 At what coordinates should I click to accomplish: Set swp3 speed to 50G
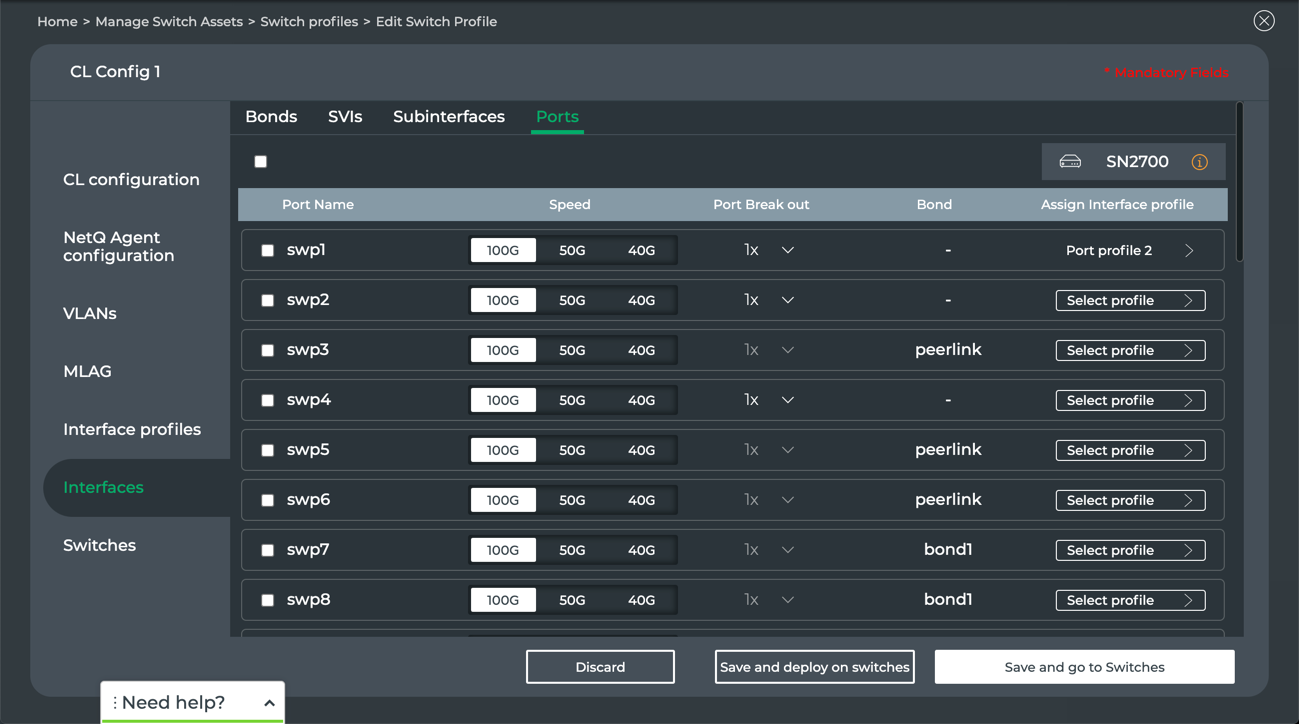click(572, 351)
